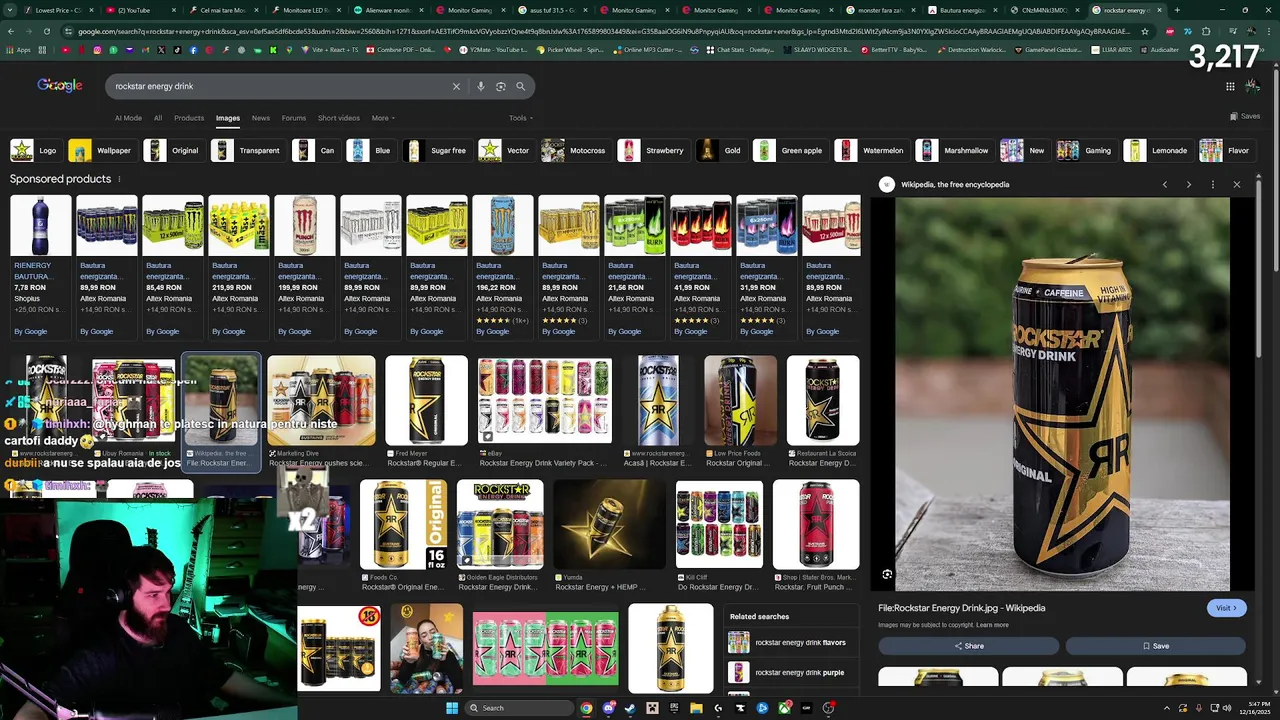Open the Tools dropdown
This screenshot has height=720, width=1280.
[520, 118]
